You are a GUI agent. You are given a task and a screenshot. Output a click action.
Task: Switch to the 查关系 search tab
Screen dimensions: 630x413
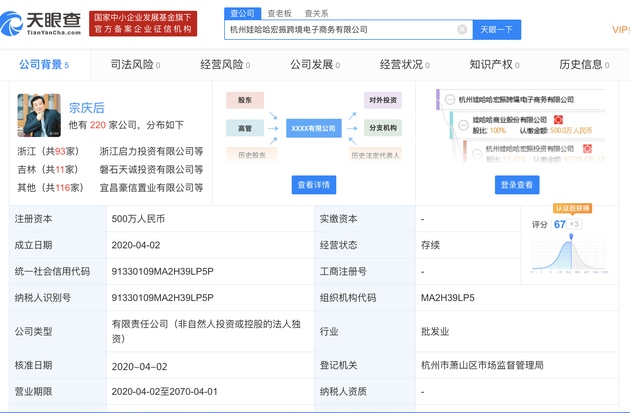(315, 13)
